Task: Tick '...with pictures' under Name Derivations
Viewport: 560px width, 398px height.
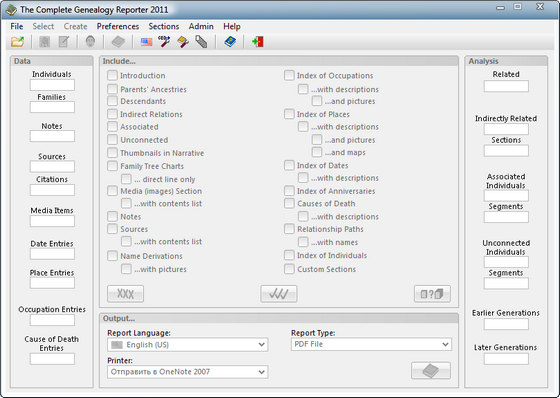Action: pos(126,269)
